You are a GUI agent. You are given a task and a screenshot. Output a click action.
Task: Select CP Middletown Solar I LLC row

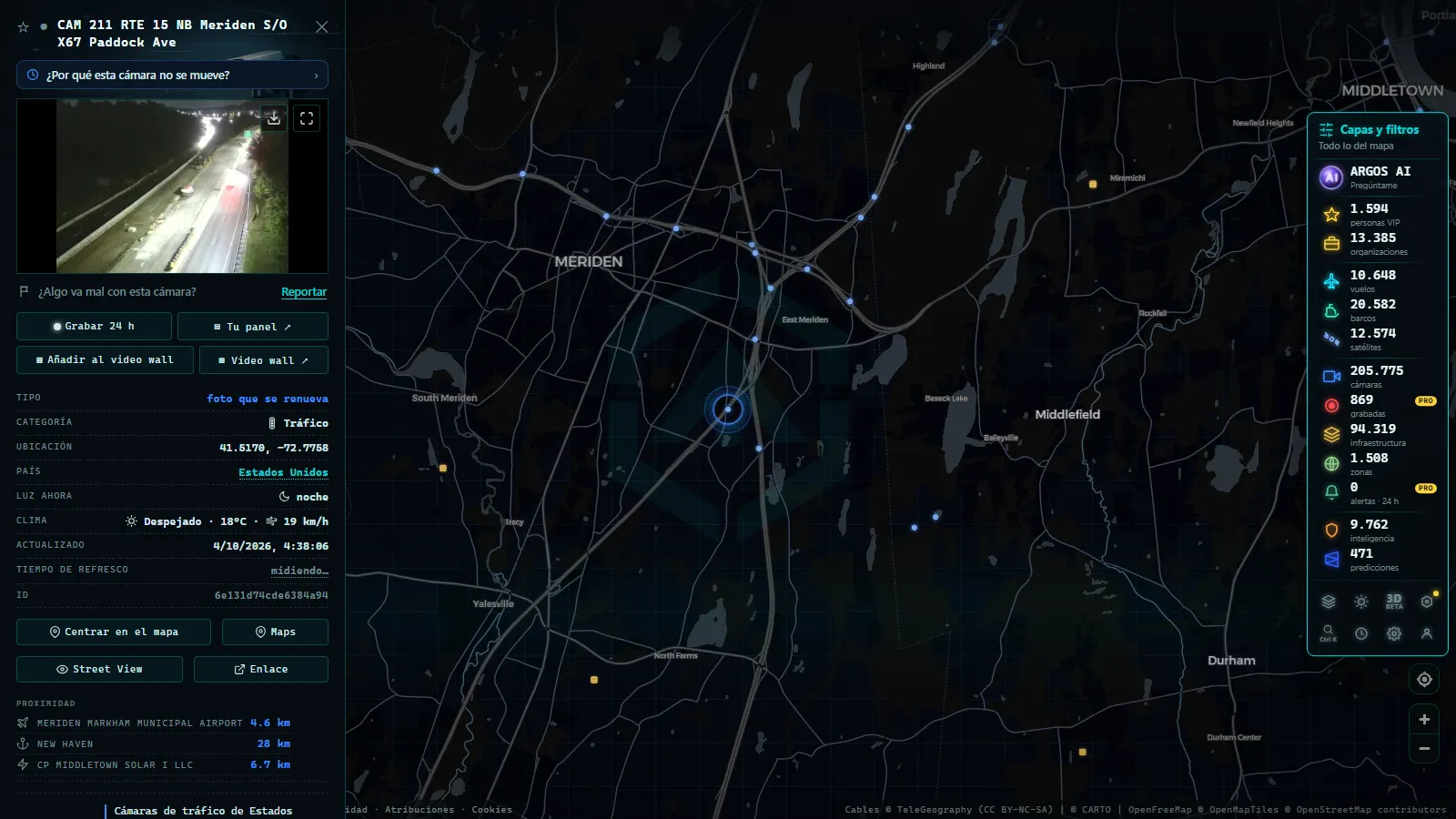tap(154, 764)
